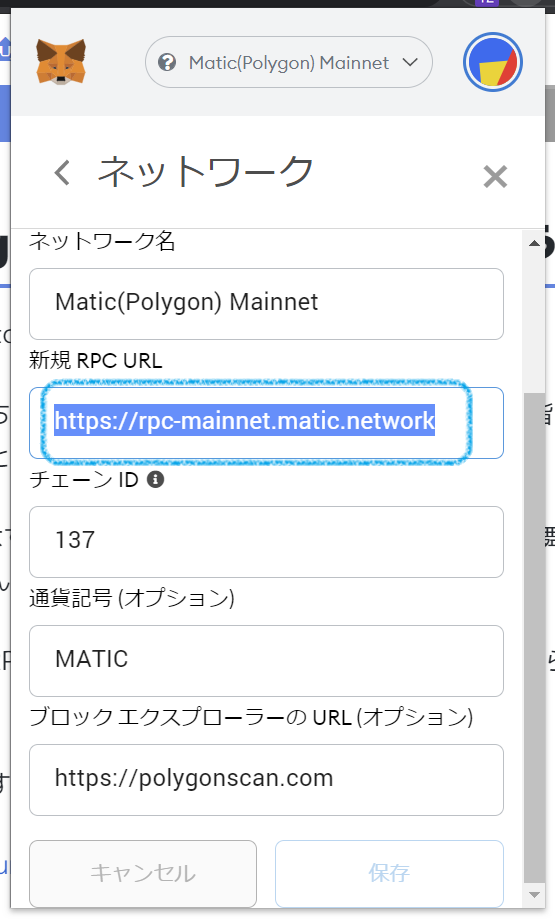555x920 pixels.
Task: Click the vertical scrollbar thumb
Action: [x=534, y=638]
